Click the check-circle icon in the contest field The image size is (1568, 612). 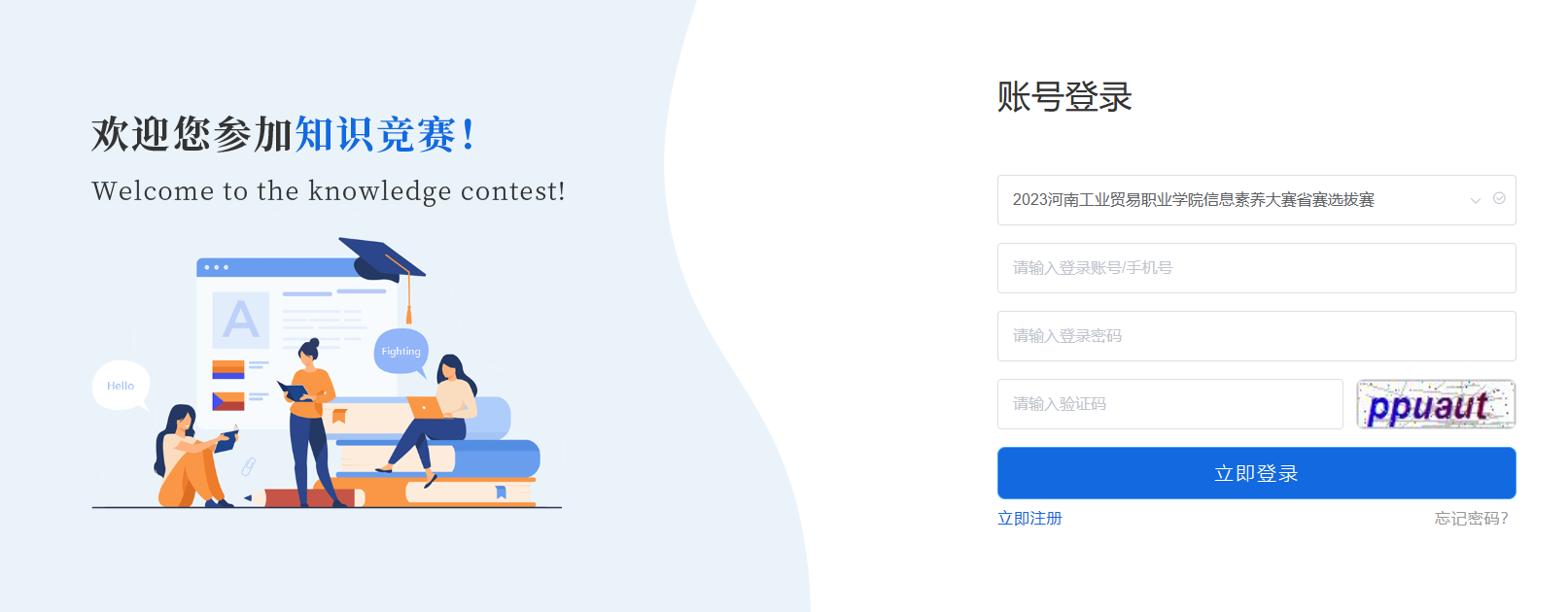(x=1499, y=198)
